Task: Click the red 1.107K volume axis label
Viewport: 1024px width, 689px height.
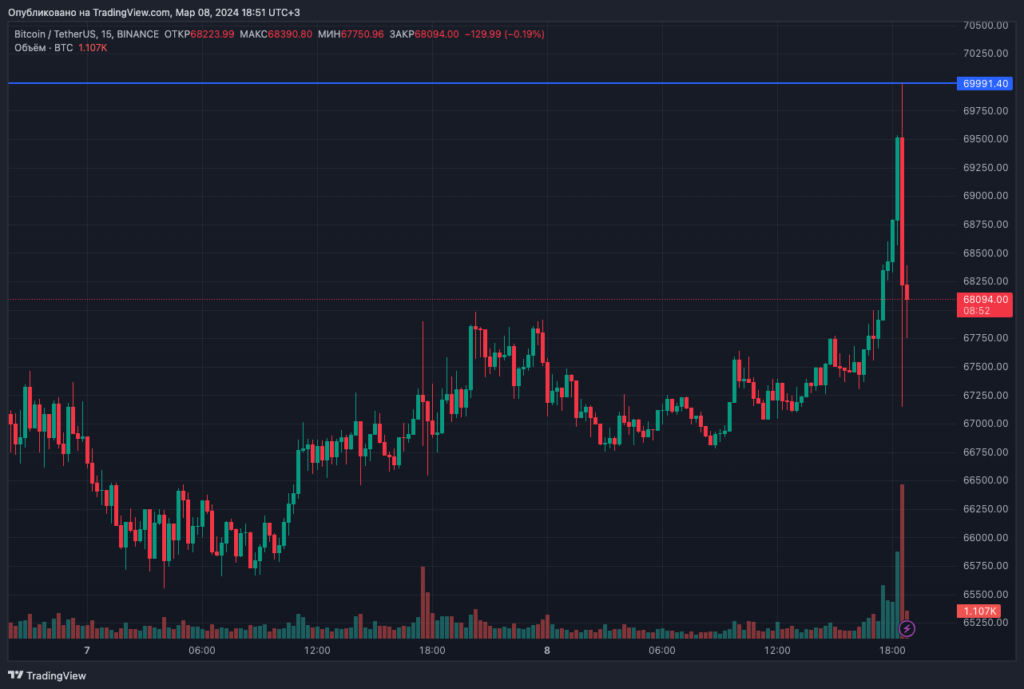Action: point(980,611)
